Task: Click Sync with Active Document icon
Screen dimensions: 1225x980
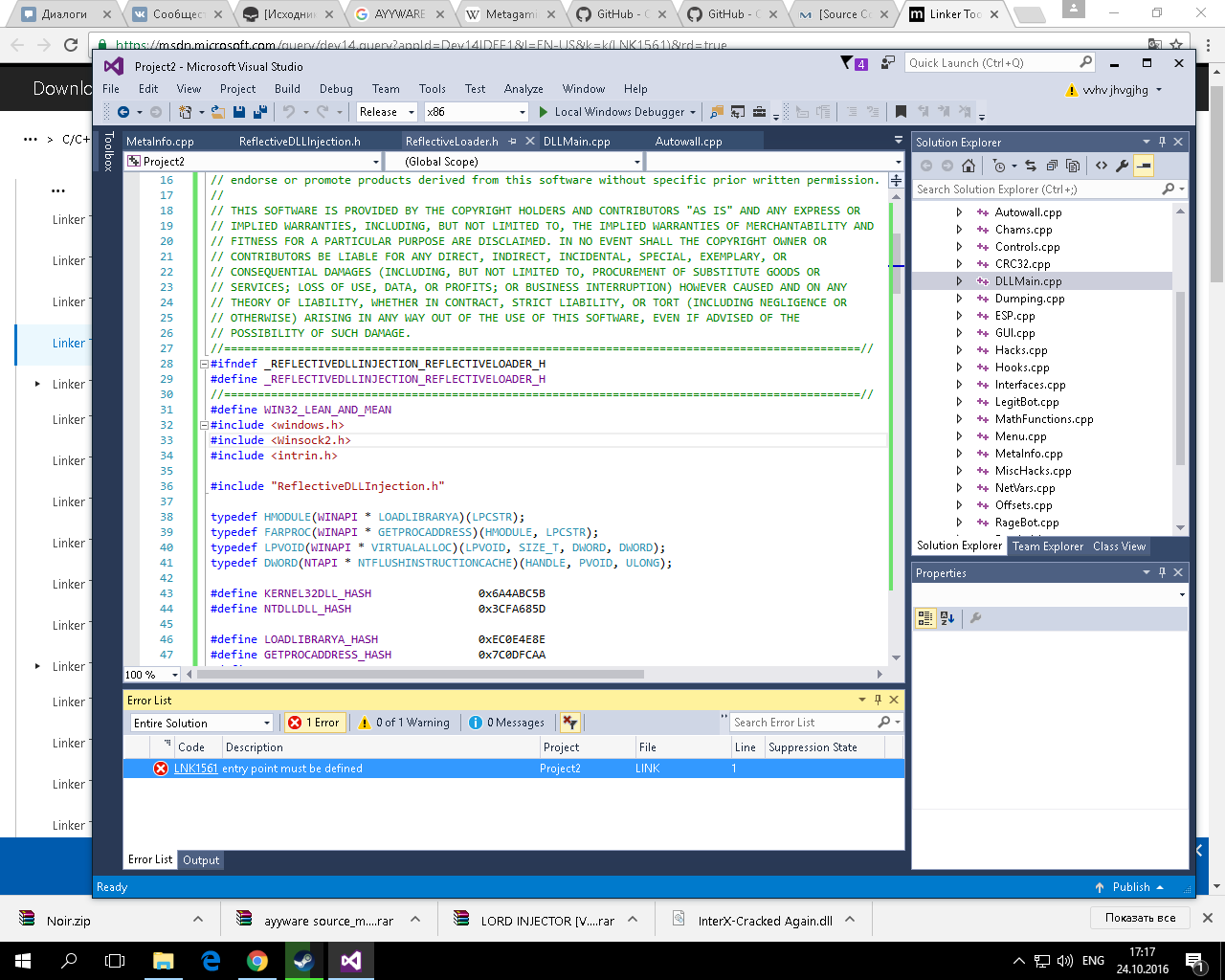Action: 1031,166
